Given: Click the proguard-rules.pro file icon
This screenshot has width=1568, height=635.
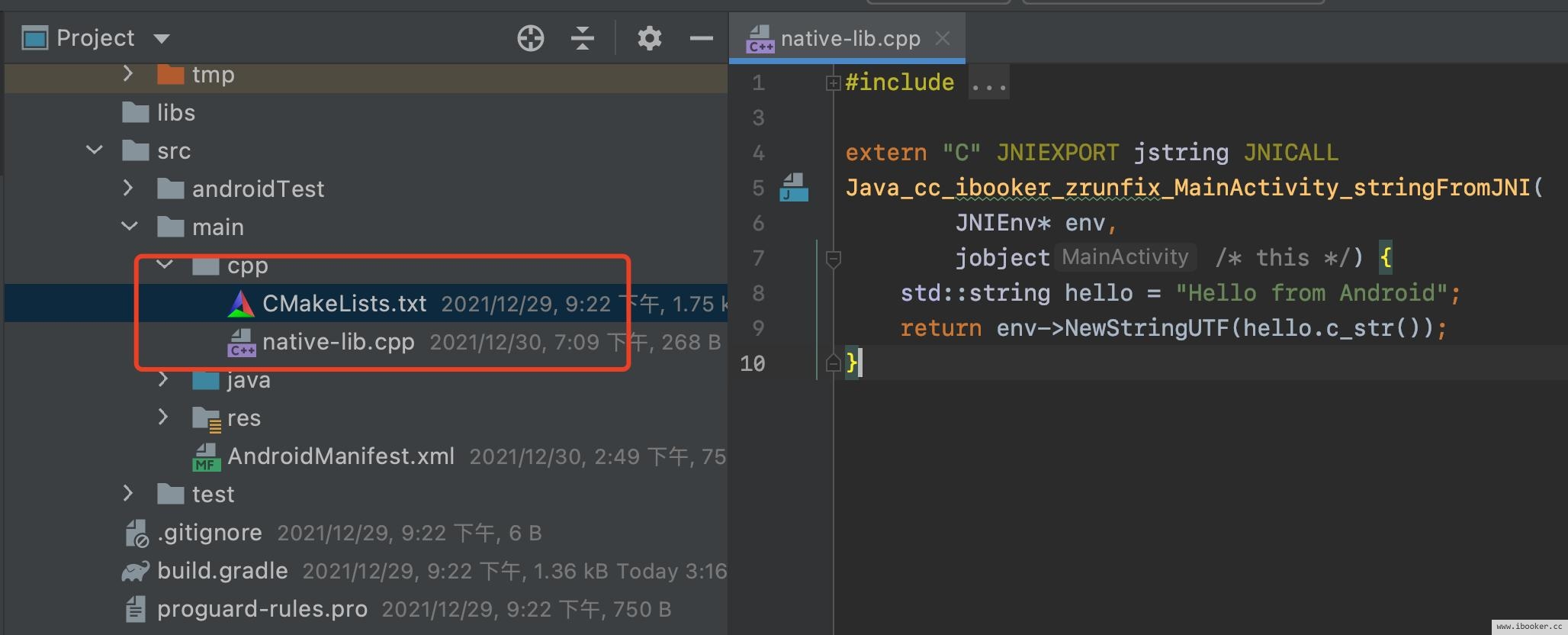Looking at the screenshot, I should tap(135, 609).
